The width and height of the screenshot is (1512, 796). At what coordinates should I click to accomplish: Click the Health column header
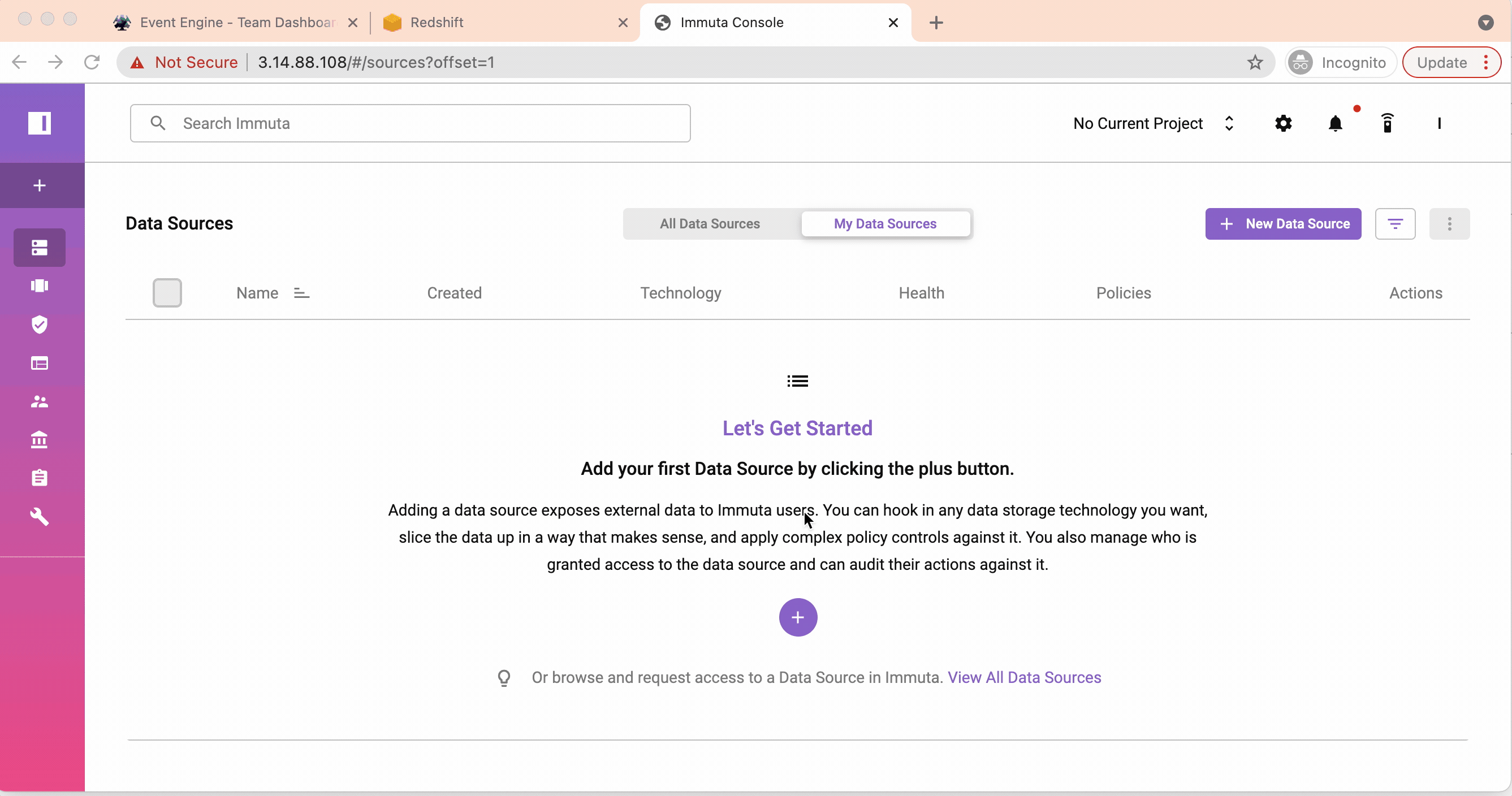click(922, 293)
